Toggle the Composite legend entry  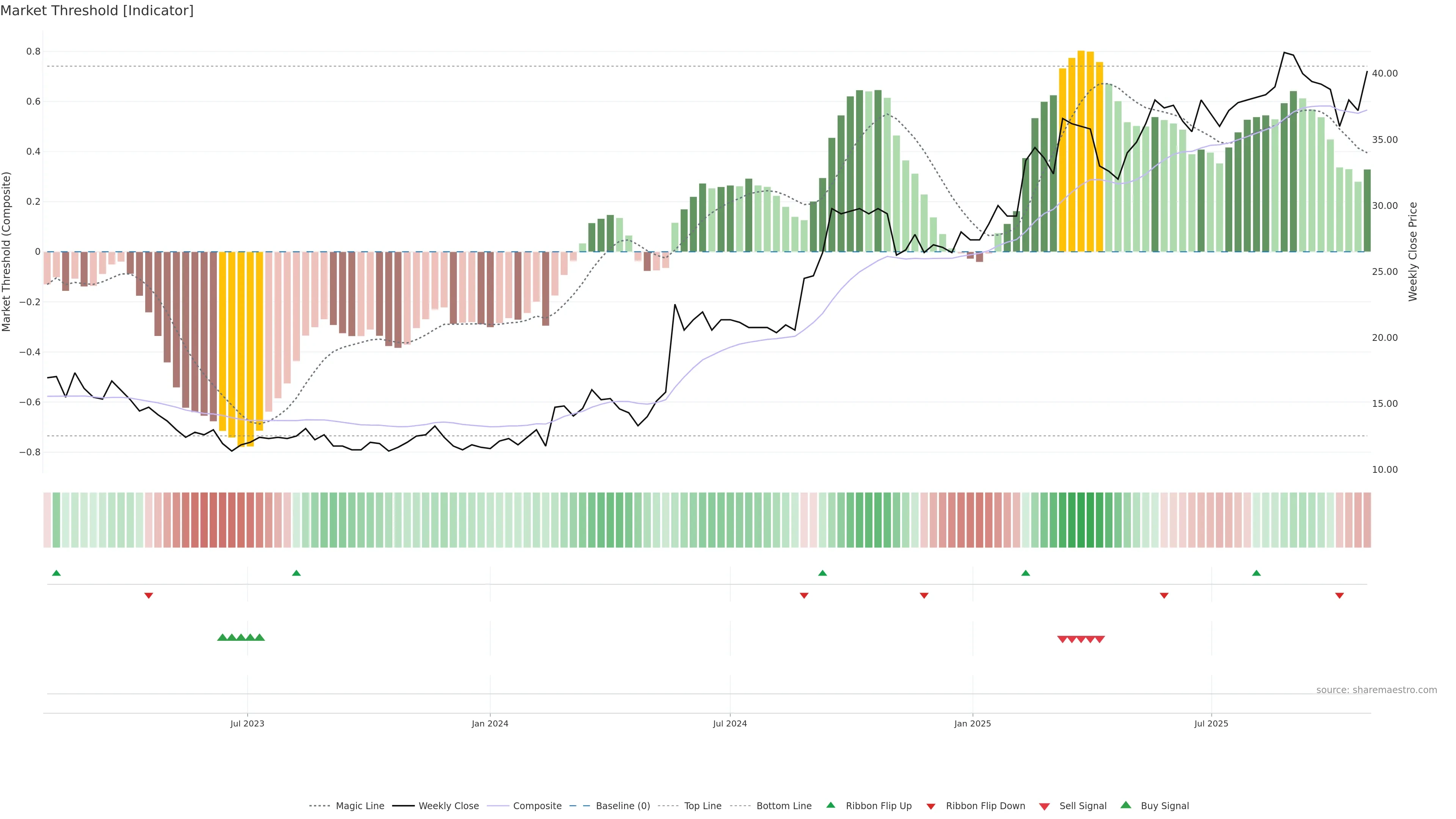[x=537, y=806]
